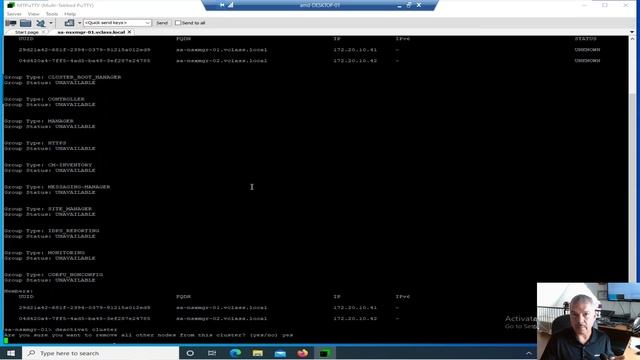
Task: Open Task View on the taskbar
Action: [212, 353]
